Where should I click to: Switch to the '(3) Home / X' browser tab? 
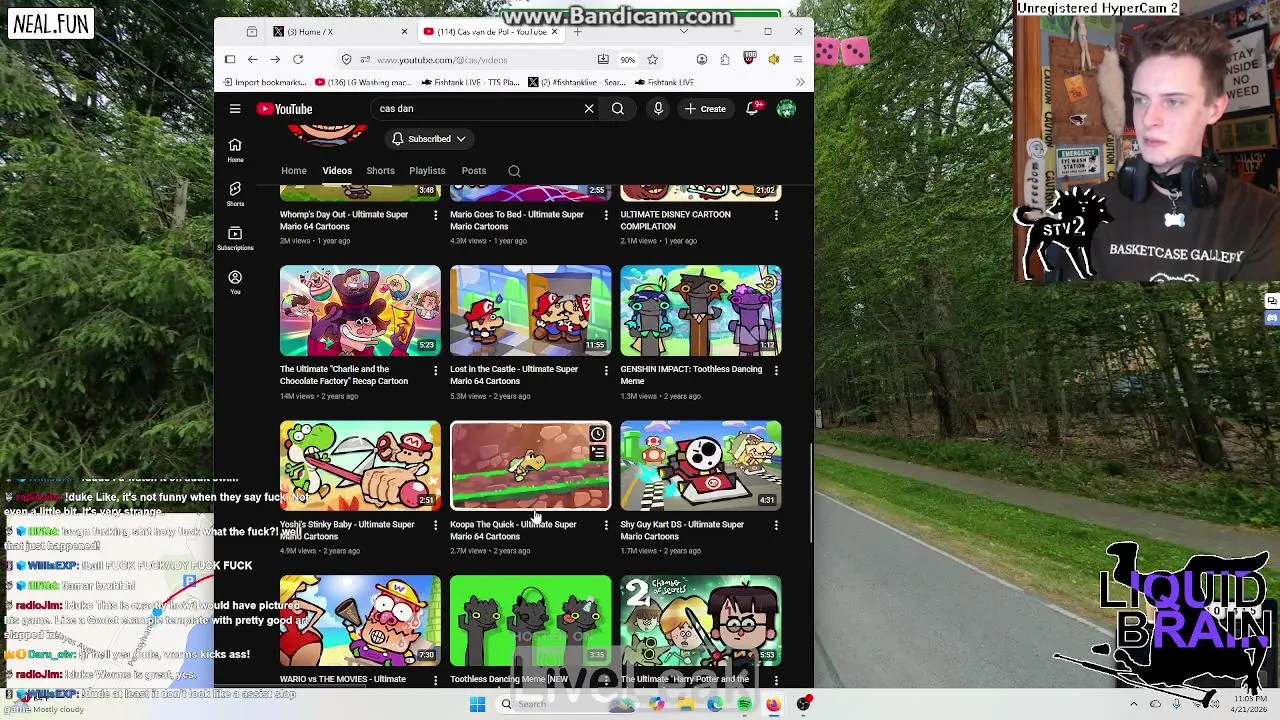click(x=340, y=32)
